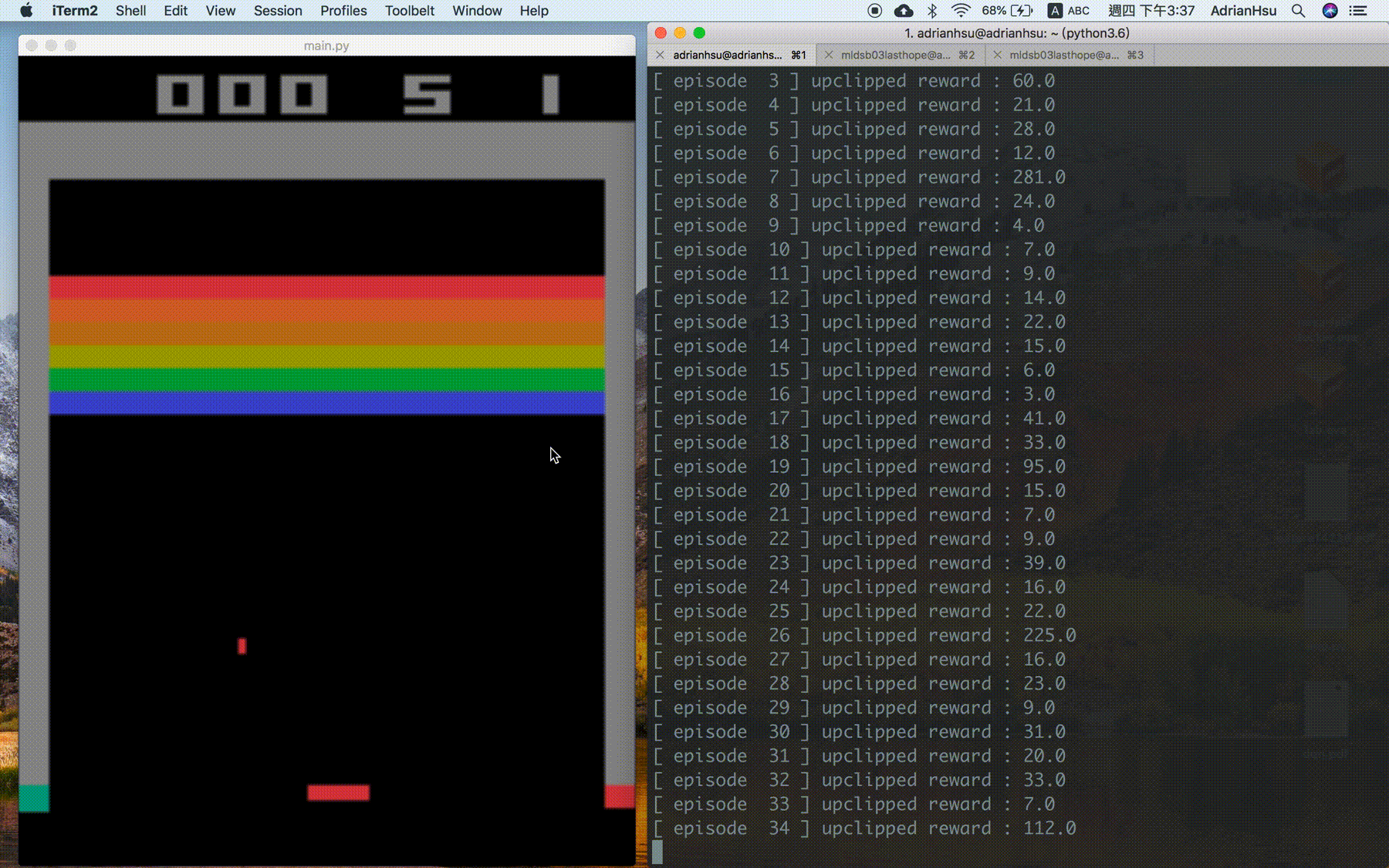
Task: Click the blue brick row
Action: pyautogui.click(x=326, y=403)
